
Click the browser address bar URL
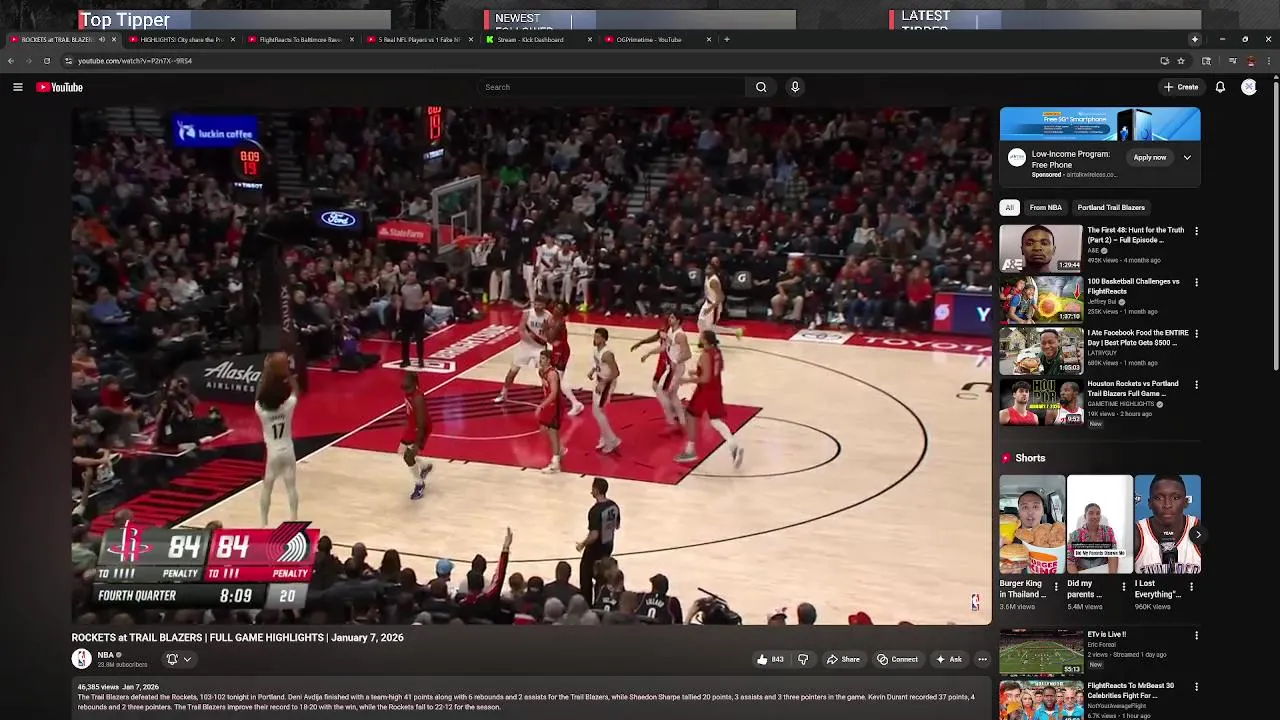[x=135, y=61]
